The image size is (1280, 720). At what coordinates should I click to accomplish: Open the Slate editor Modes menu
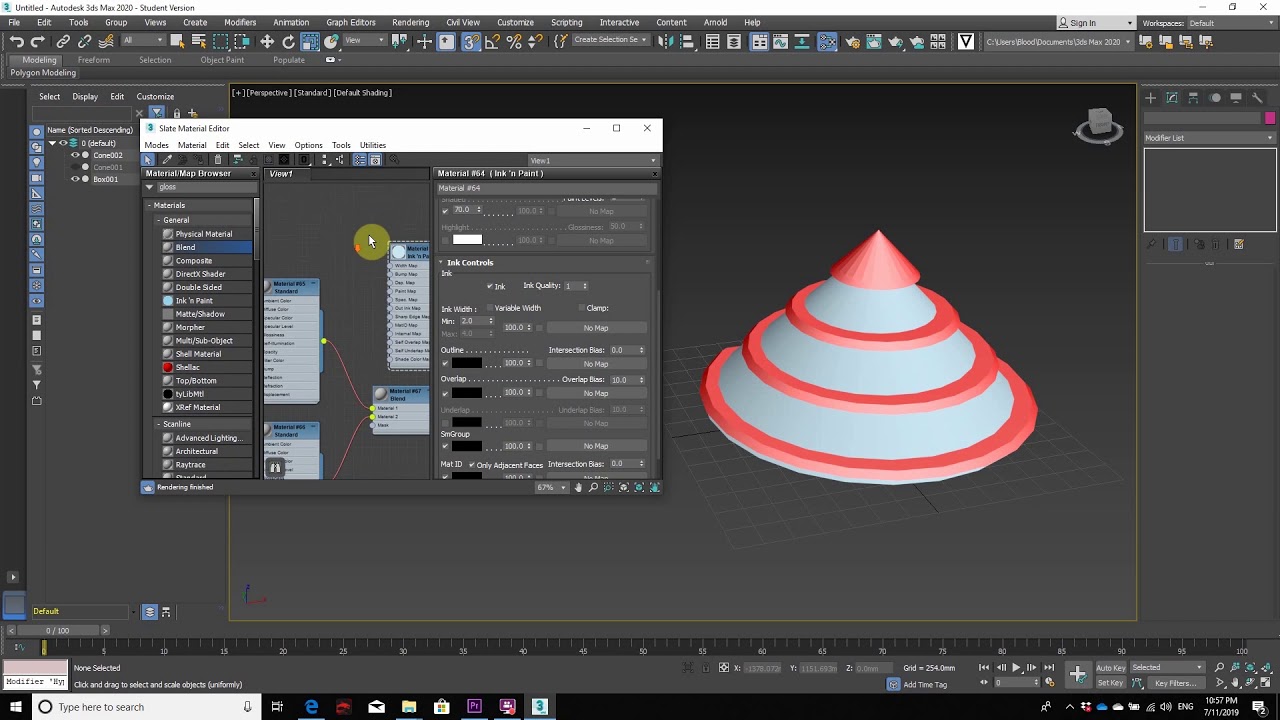(156, 145)
